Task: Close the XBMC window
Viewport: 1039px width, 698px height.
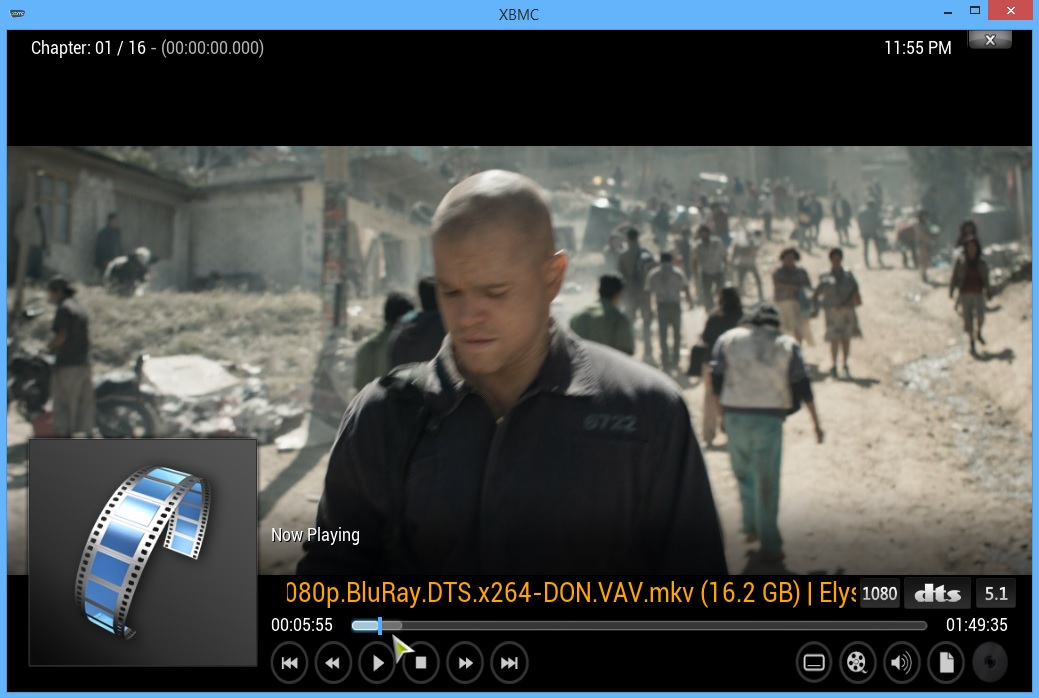Action: point(1011,11)
